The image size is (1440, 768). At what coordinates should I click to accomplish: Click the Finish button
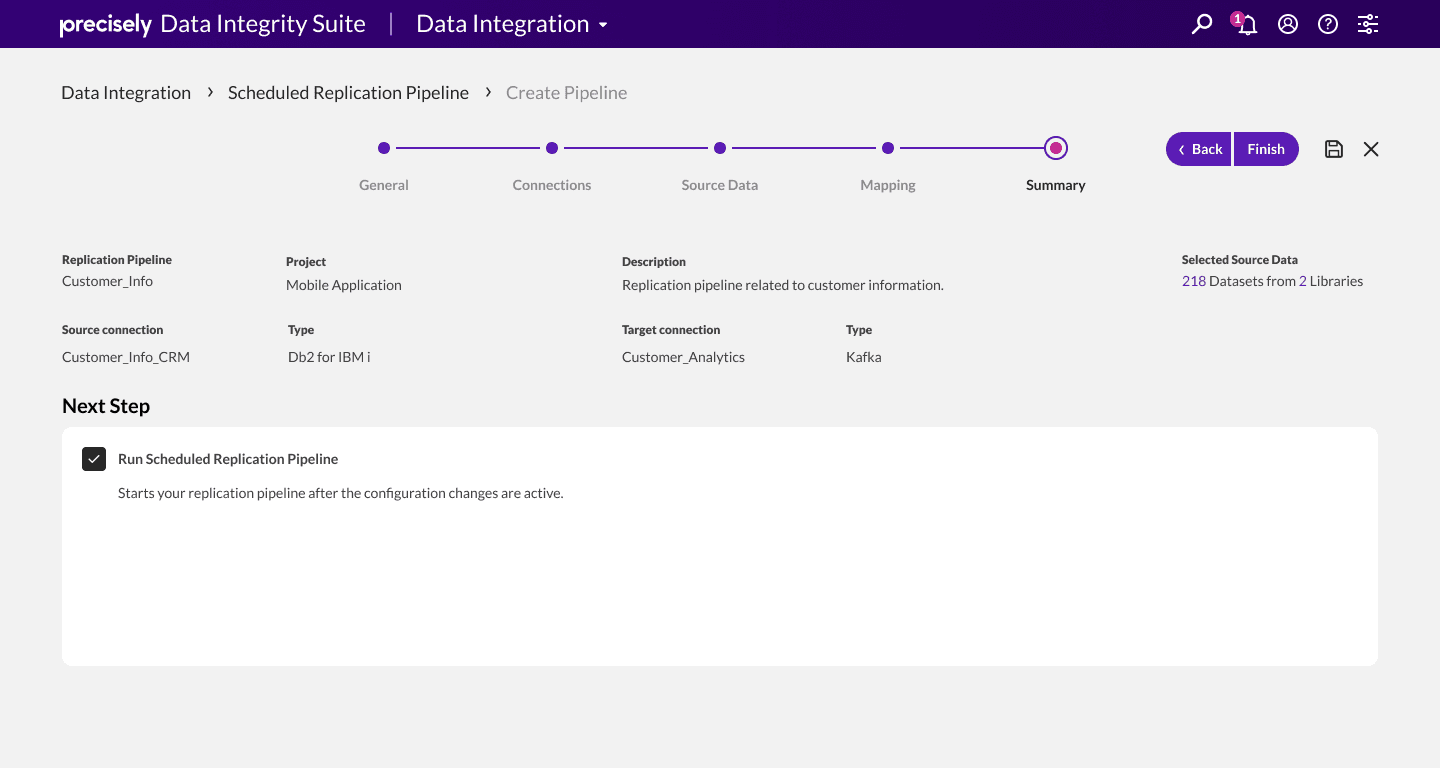tap(1266, 149)
